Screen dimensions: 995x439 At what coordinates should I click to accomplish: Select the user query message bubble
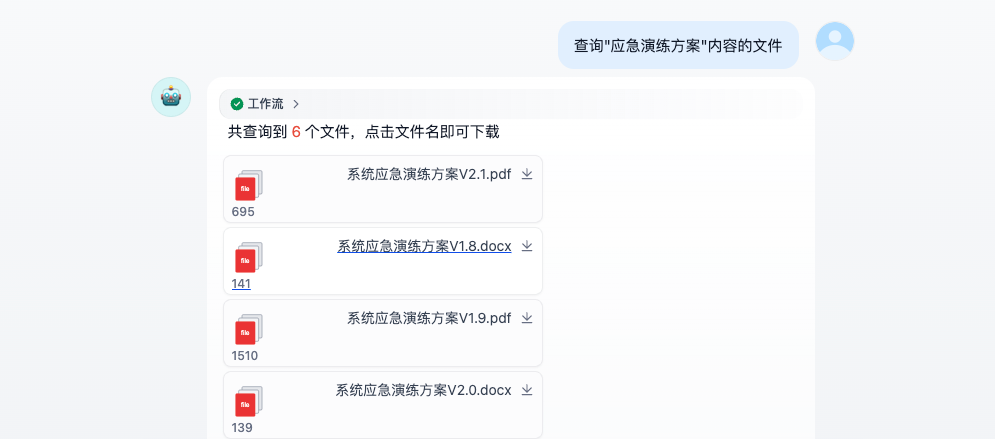click(x=678, y=46)
